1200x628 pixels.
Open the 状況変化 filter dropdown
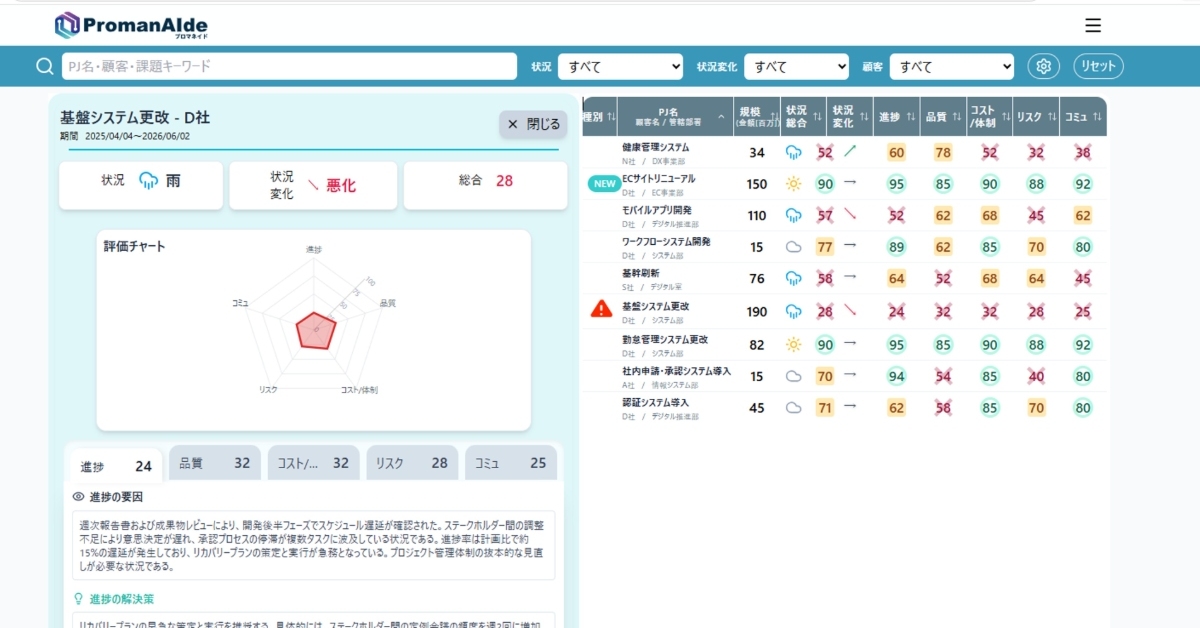point(796,67)
